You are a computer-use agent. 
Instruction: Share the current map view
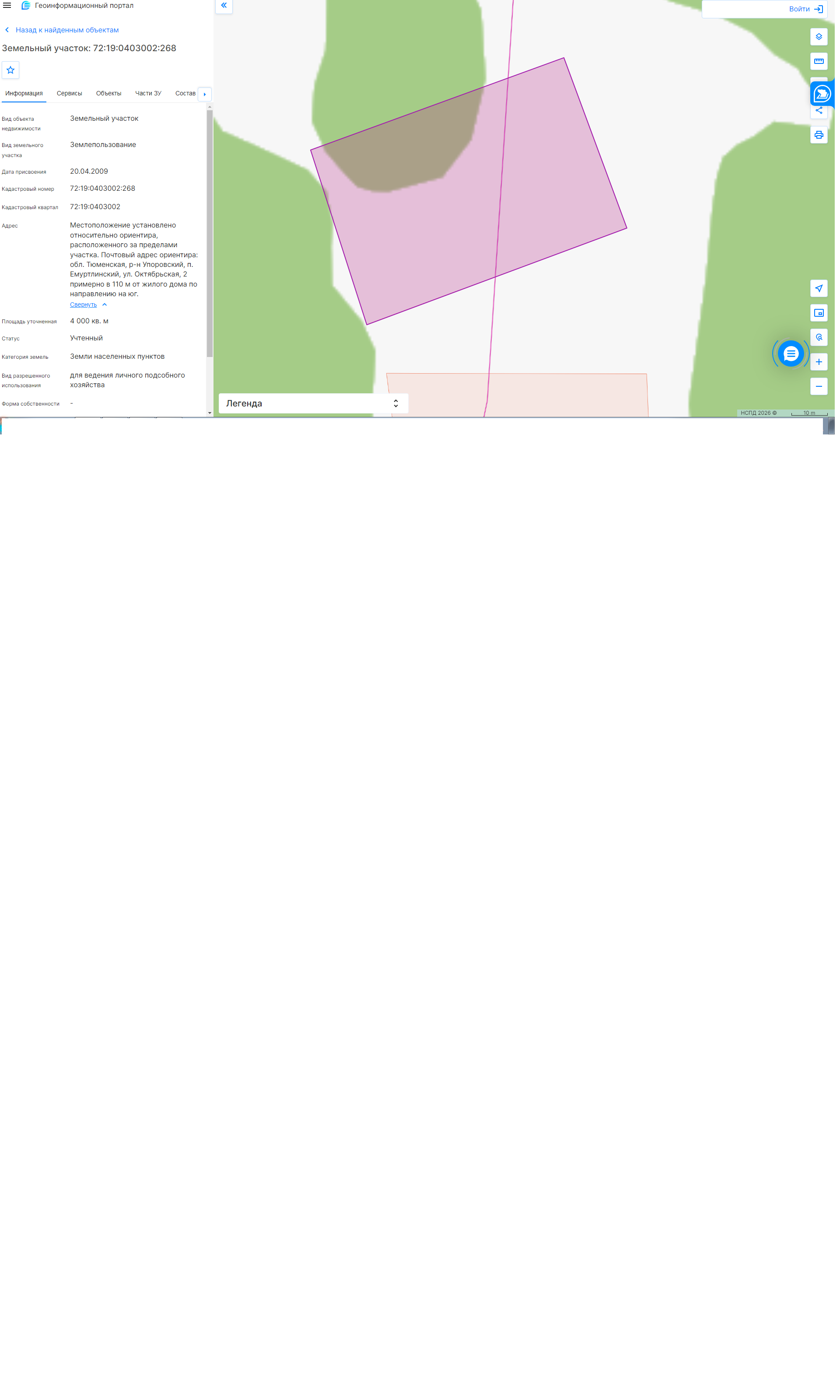[x=823, y=112]
